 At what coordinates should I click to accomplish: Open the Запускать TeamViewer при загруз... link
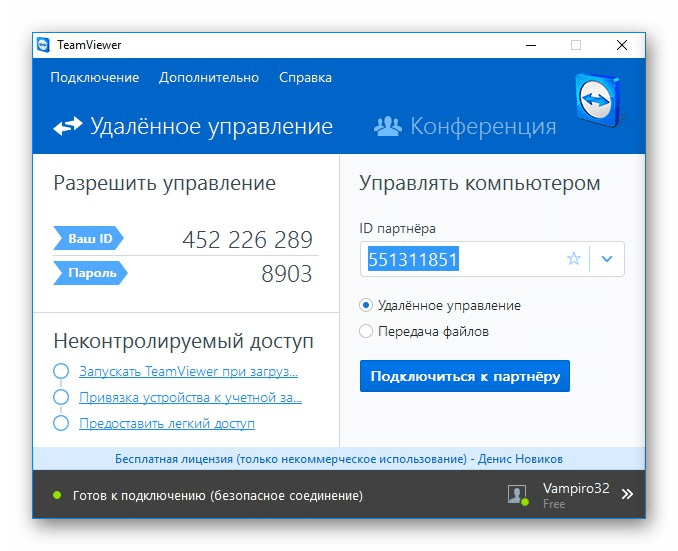pyautogui.click(x=189, y=371)
